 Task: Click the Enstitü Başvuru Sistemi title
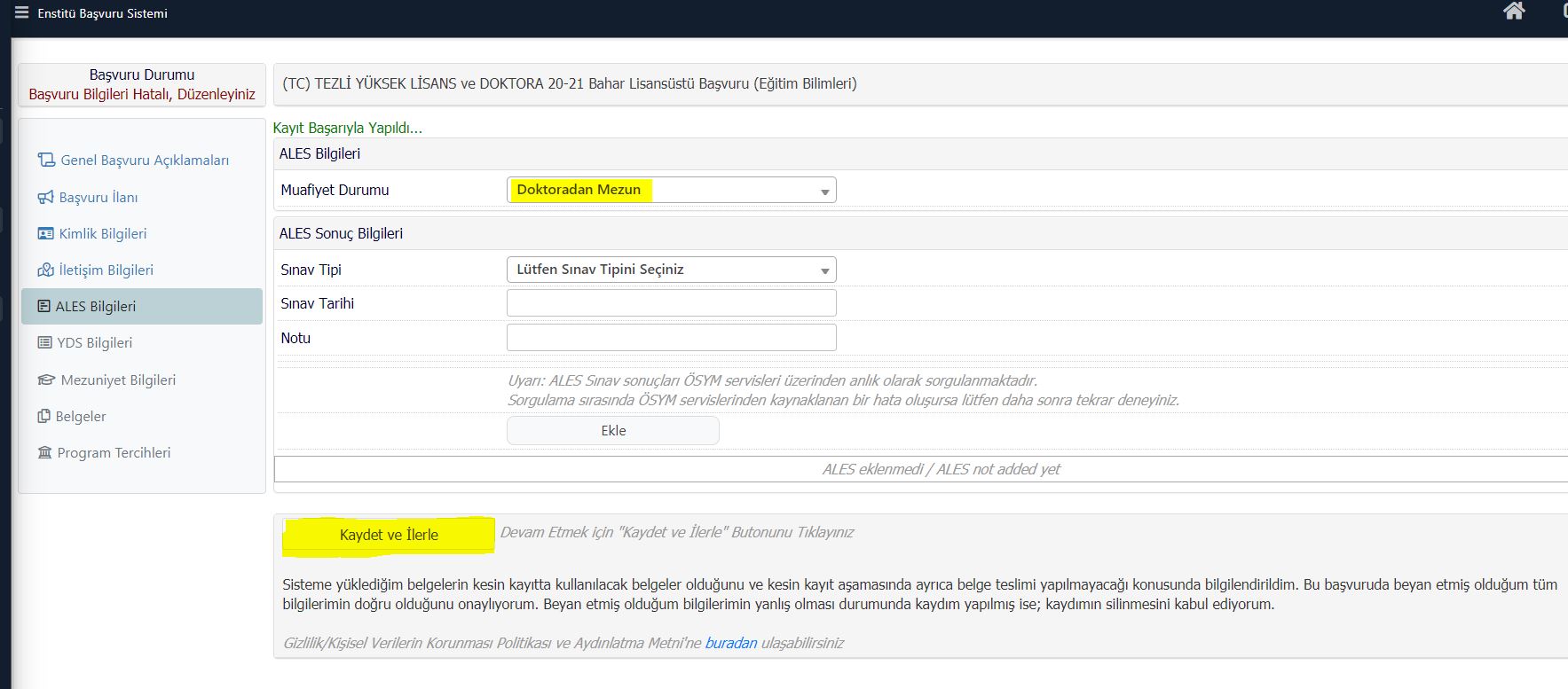point(102,13)
